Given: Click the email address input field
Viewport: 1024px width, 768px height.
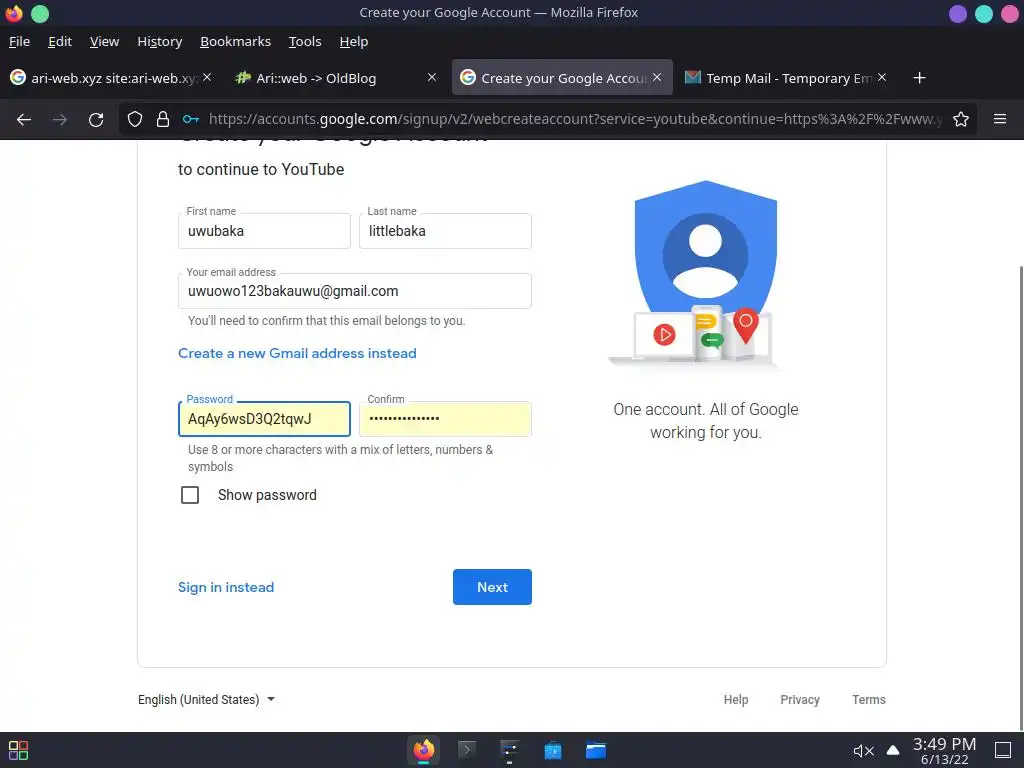Looking at the screenshot, I should coord(355,291).
